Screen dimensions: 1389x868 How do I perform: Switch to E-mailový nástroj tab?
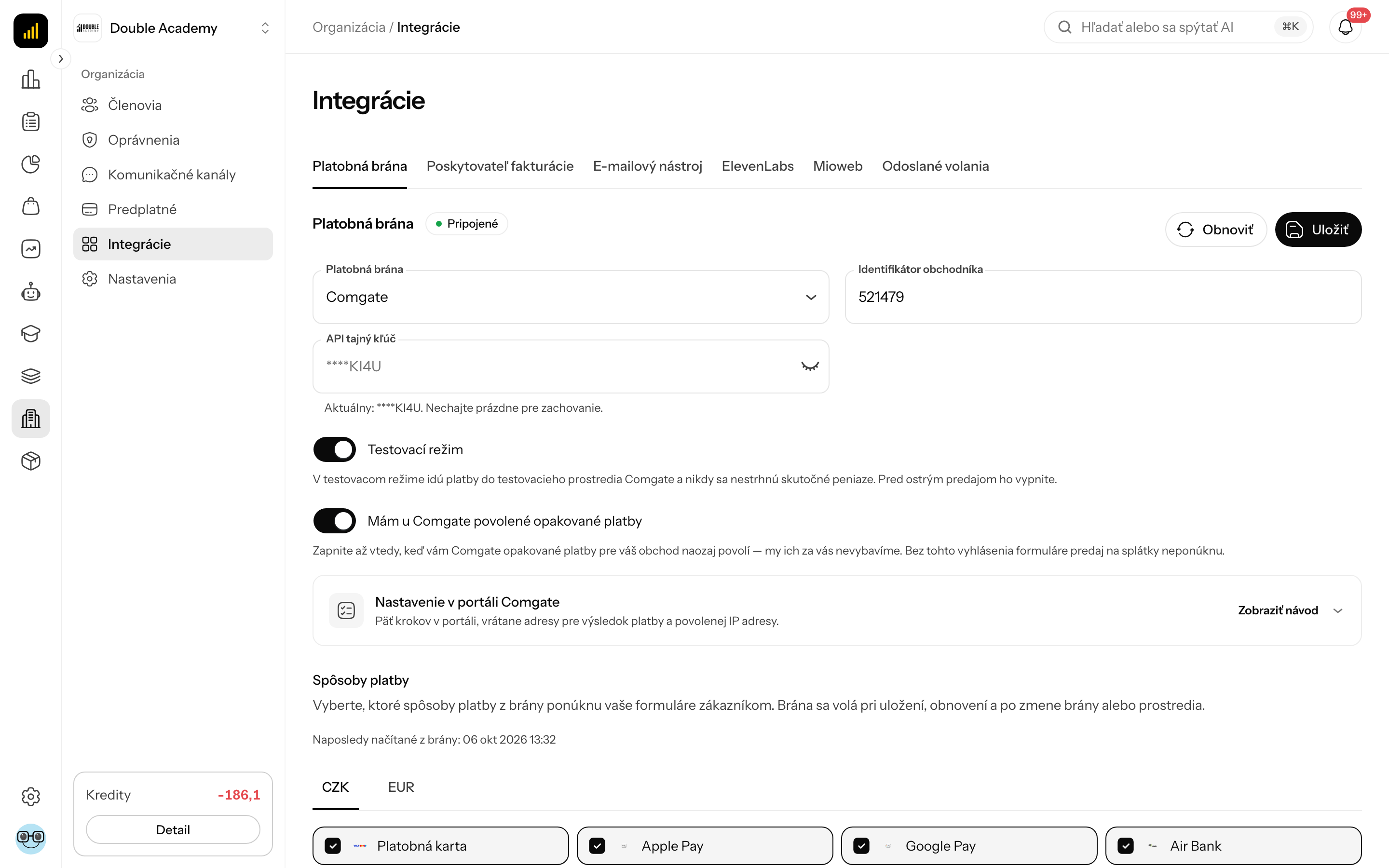pos(647,166)
